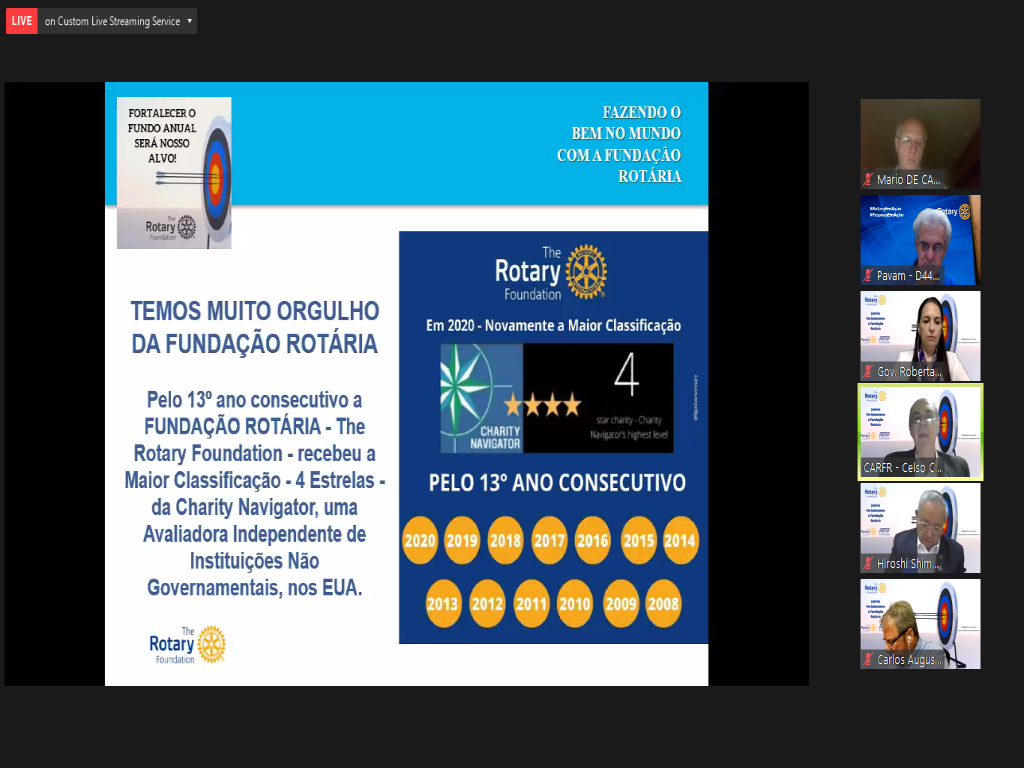1024x768 pixels.
Task: Click muted mic icon on Hiroshi Shim tile
Action: 868,564
